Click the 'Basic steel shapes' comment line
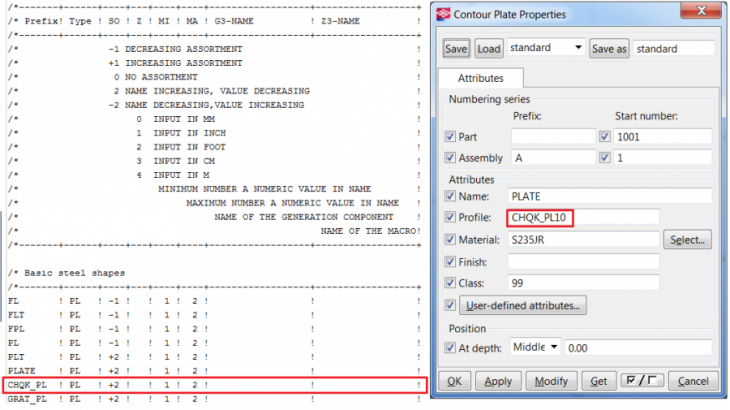 point(67,273)
